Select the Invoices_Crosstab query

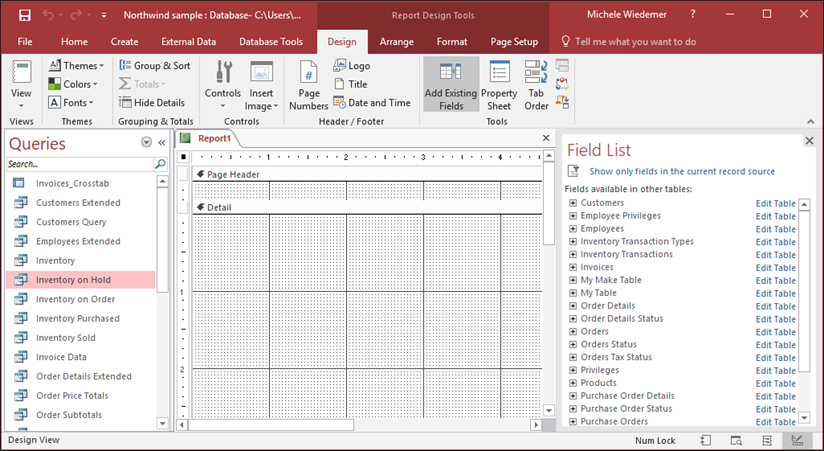pyautogui.click(x=80, y=183)
